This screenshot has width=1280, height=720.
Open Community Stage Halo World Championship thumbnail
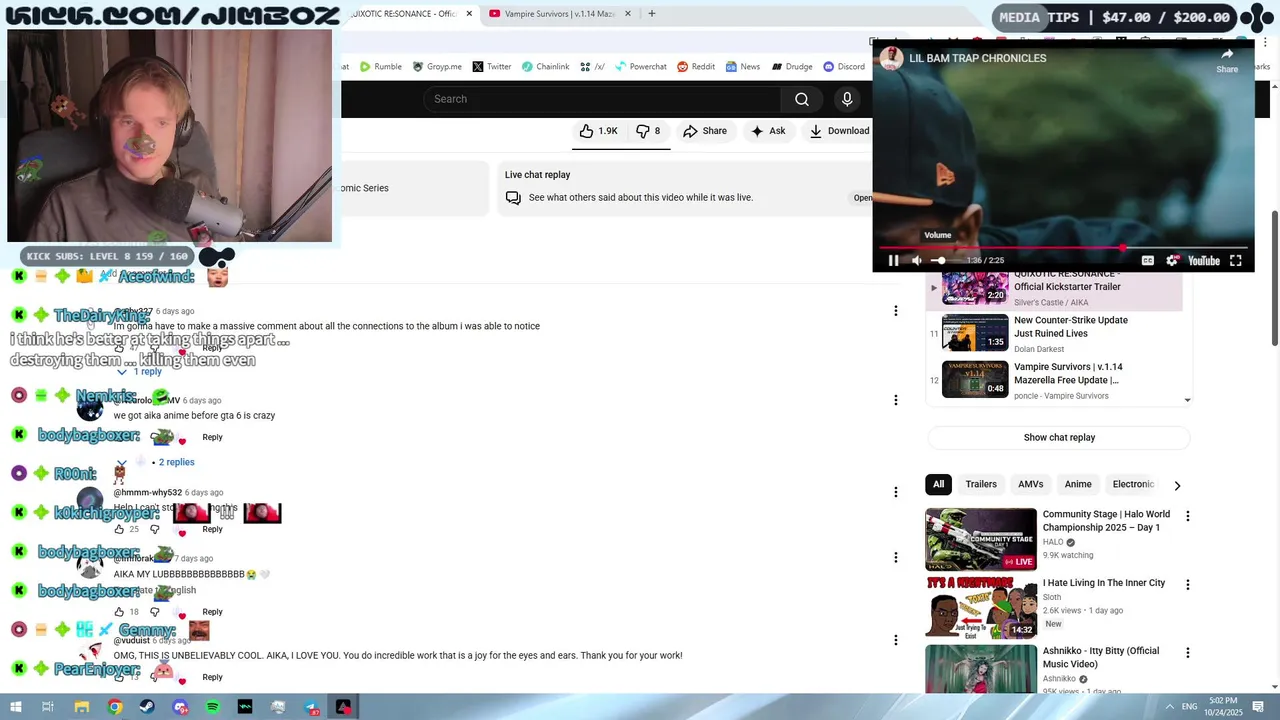(x=981, y=539)
